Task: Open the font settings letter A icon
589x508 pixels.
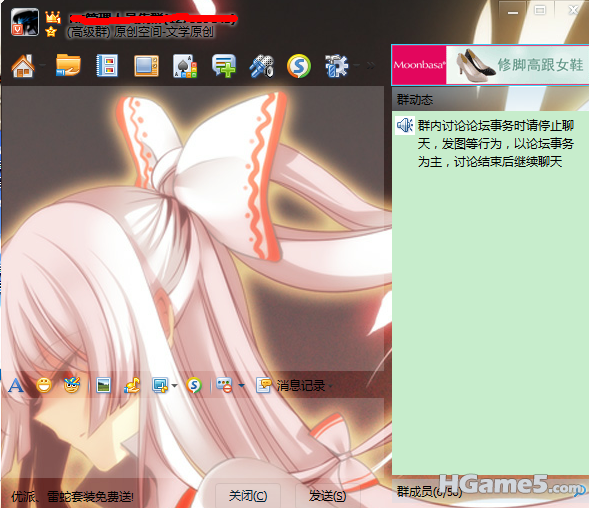Action: 16,385
